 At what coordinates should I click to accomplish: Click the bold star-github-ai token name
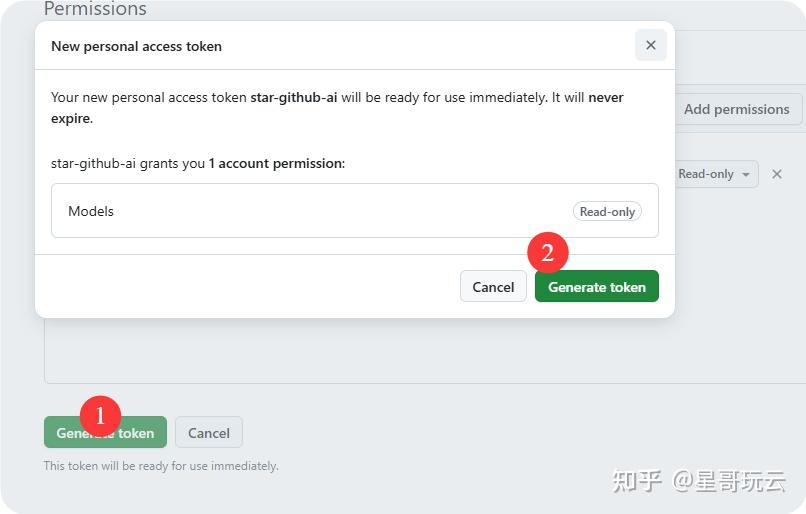click(x=293, y=98)
